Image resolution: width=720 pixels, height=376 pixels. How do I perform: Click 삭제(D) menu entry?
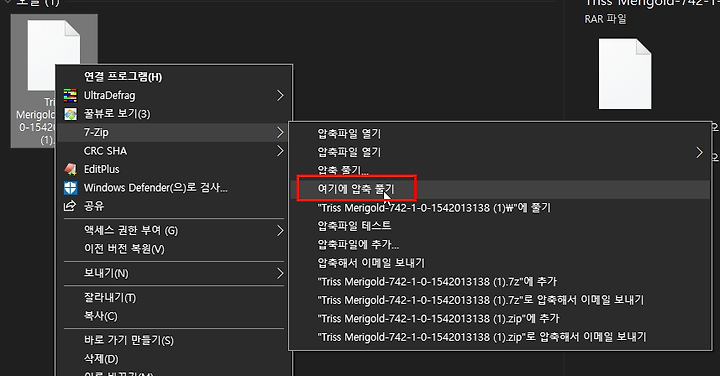174,359
